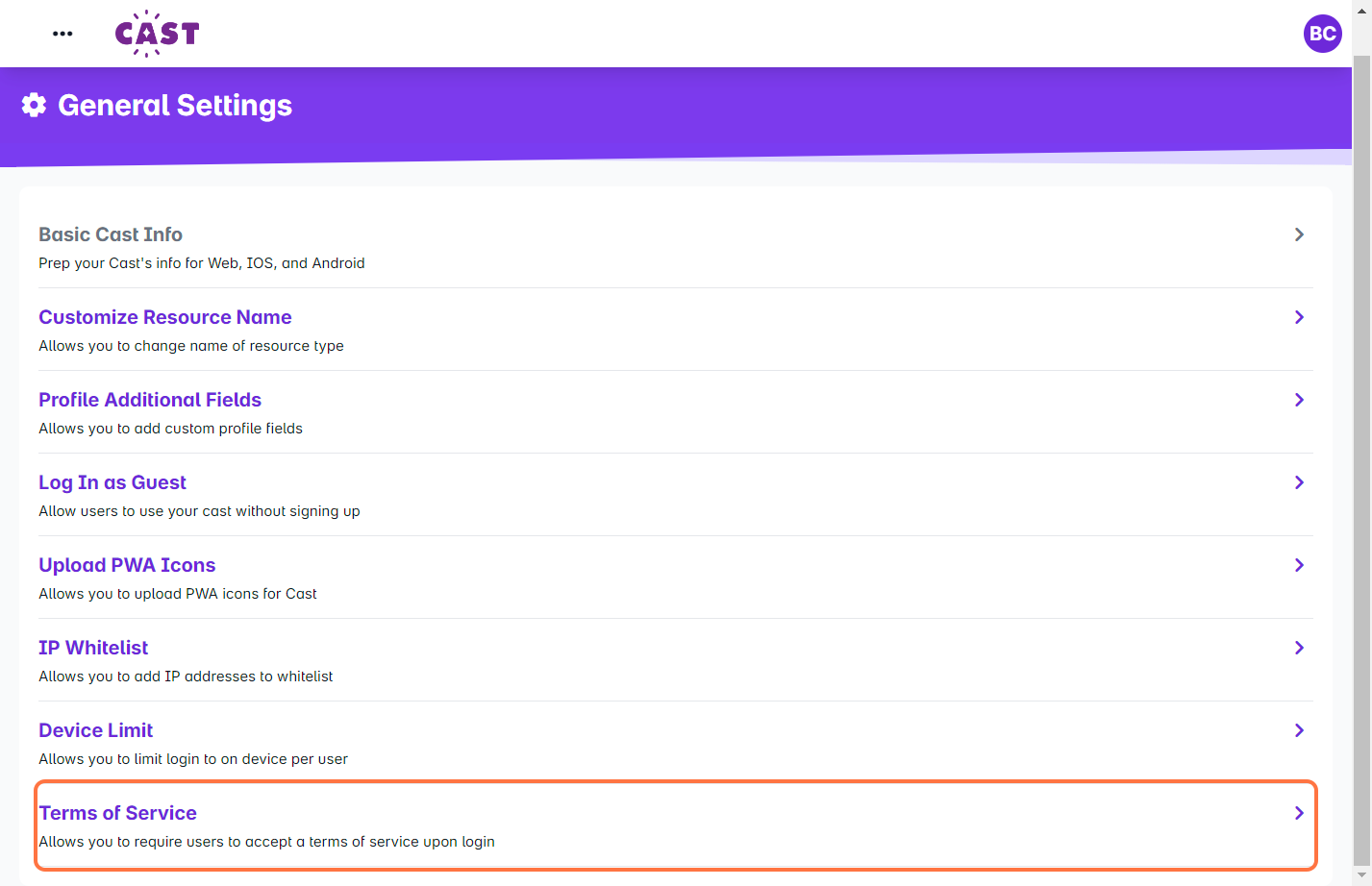The width and height of the screenshot is (1372, 886).
Task: Open the BC user avatar menu
Action: click(x=1322, y=34)
